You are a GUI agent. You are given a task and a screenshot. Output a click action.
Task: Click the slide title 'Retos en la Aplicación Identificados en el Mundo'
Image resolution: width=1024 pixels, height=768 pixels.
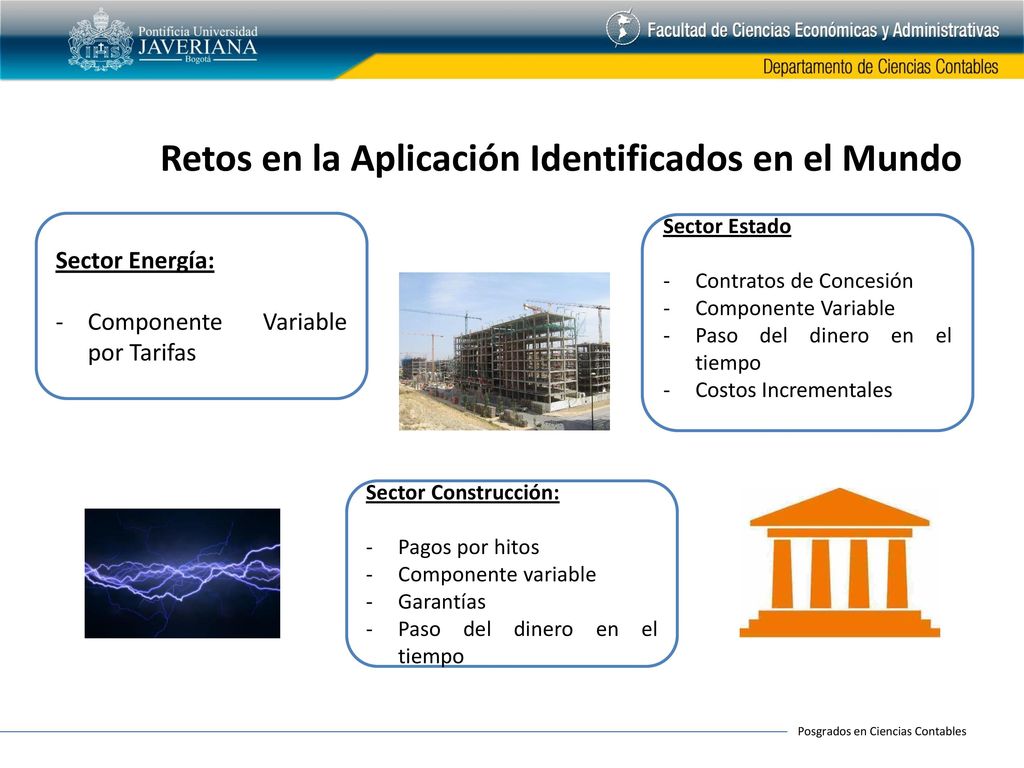point(561,158)
